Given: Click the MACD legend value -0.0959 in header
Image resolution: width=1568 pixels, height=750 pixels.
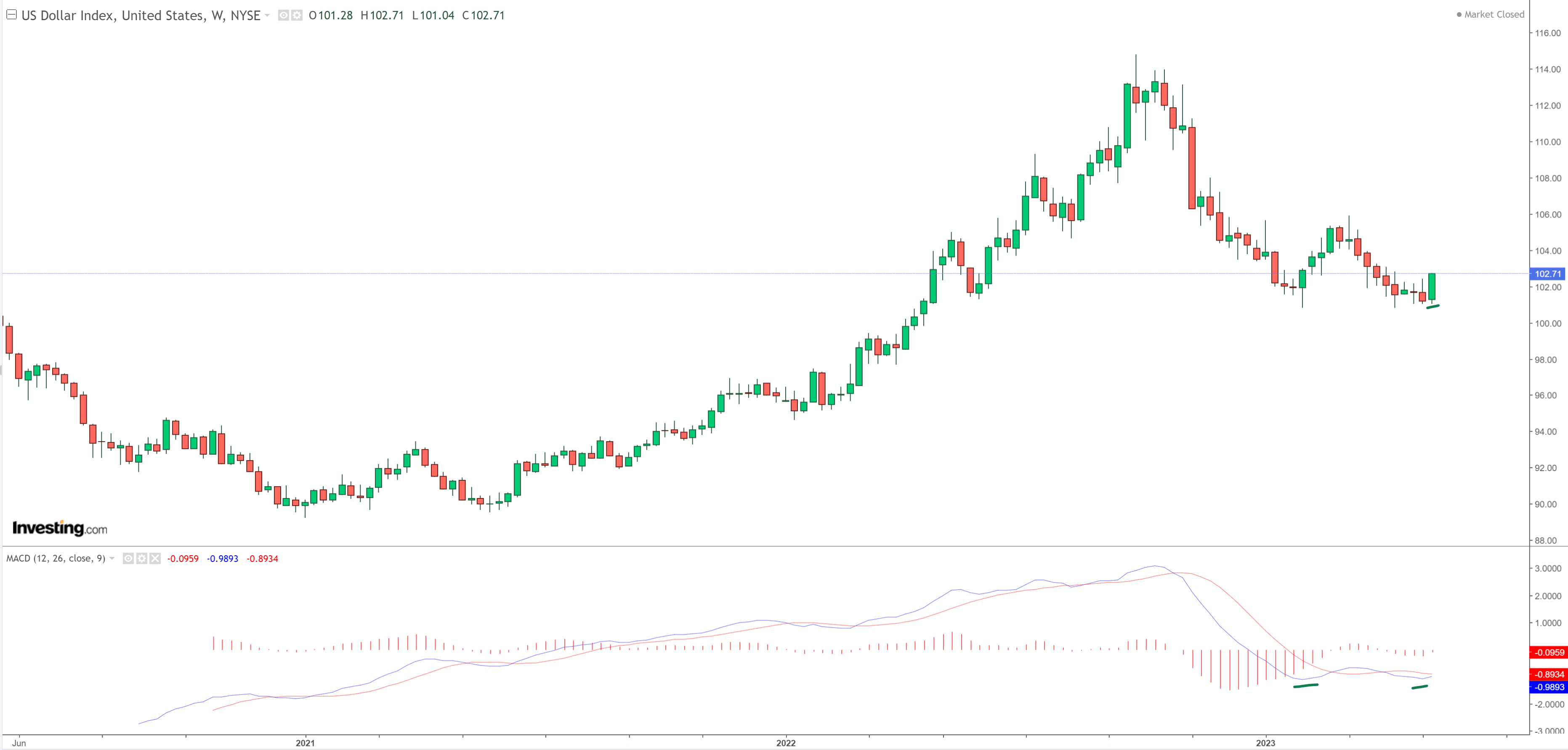Looking at the screenshot, I should [183, 558].
